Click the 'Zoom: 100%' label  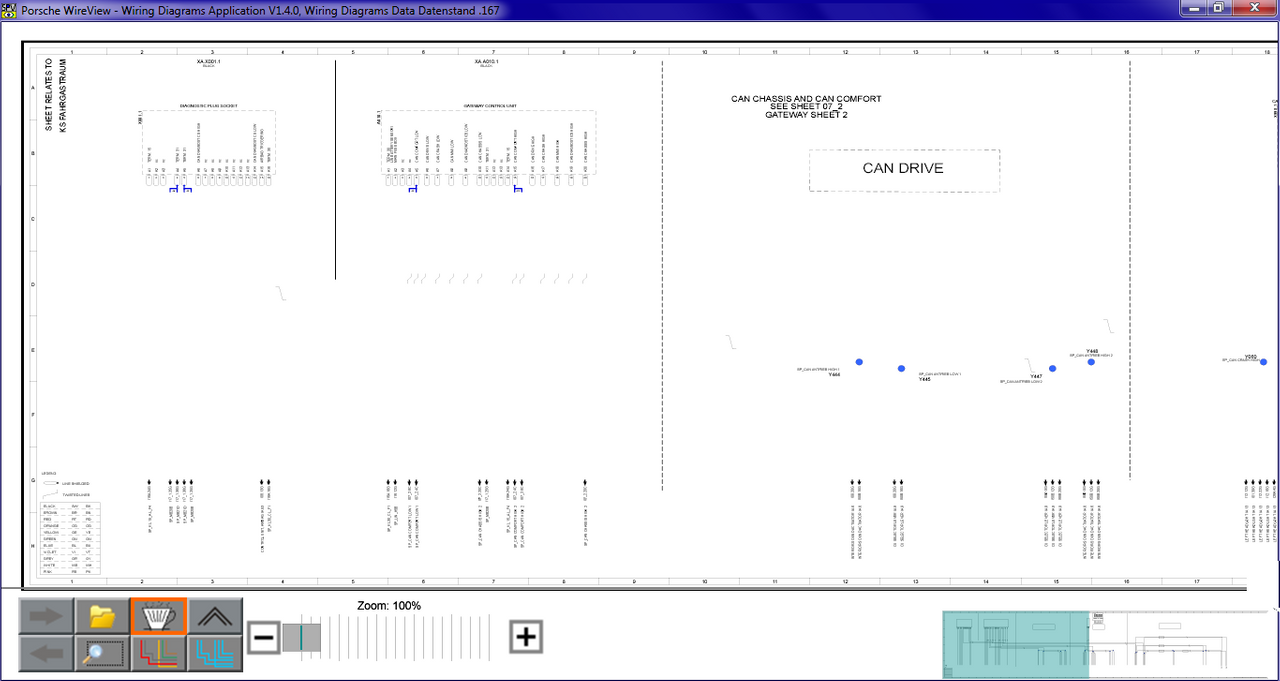point(389,606)
